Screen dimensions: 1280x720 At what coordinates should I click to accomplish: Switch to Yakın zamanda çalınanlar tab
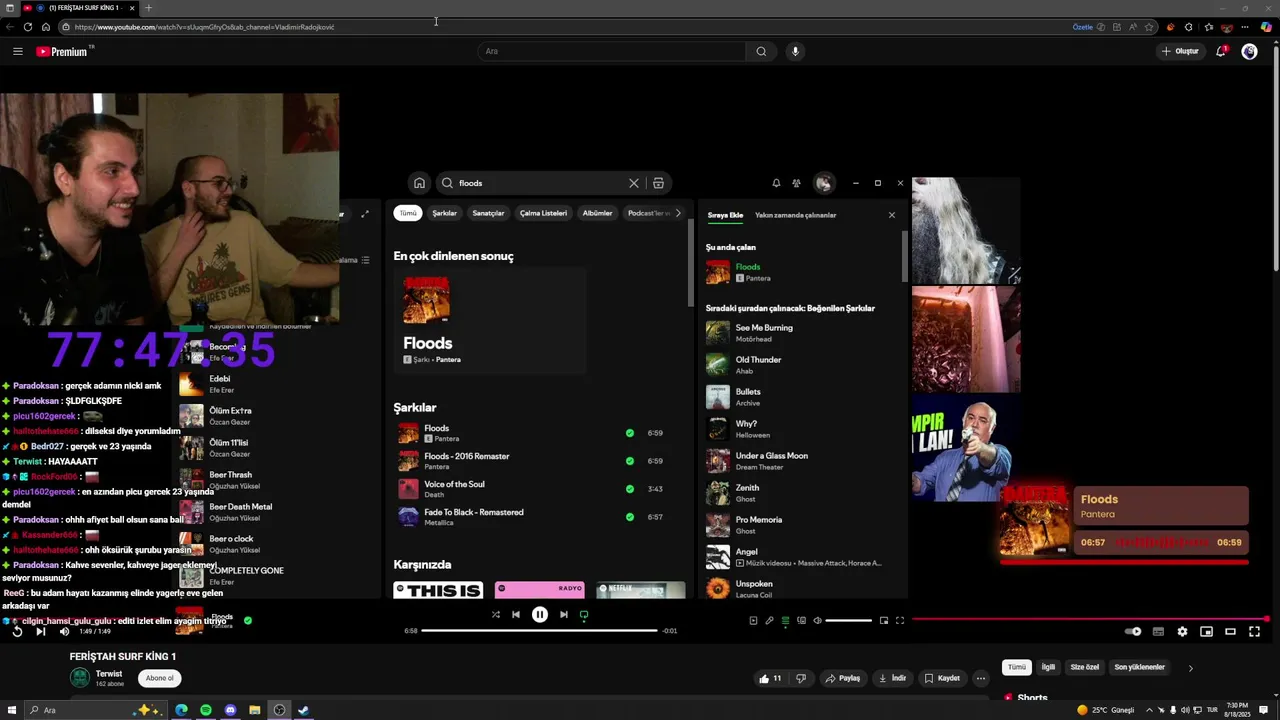click(796, 215)
